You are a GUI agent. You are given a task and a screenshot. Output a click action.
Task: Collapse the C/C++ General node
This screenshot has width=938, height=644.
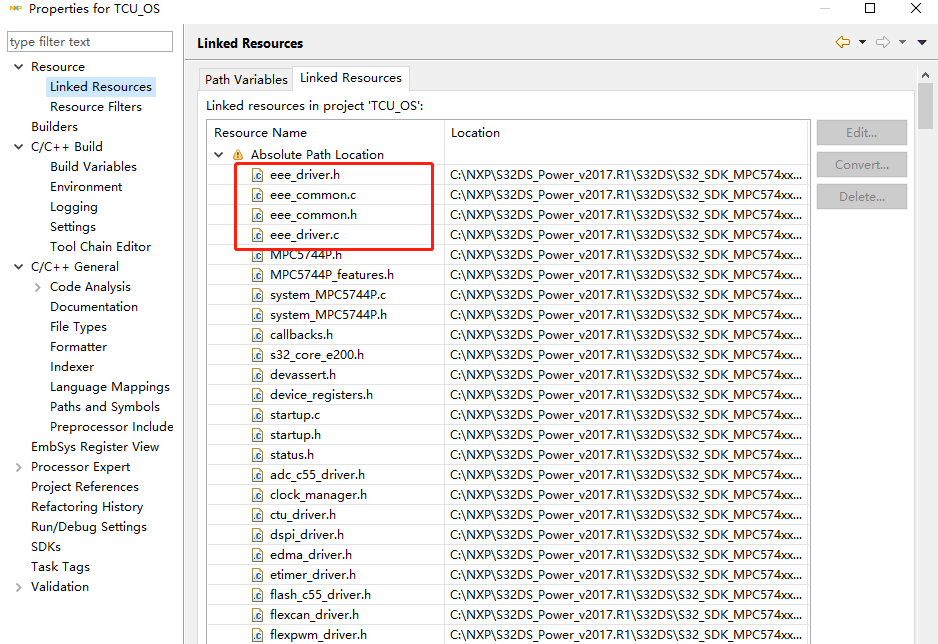[19, 267]
